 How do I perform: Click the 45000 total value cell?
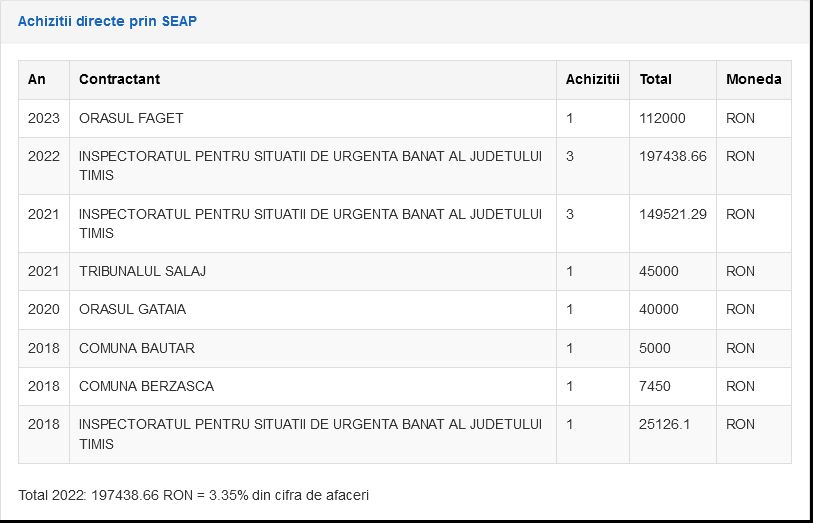pyautogui.click(x=659, y=271)
